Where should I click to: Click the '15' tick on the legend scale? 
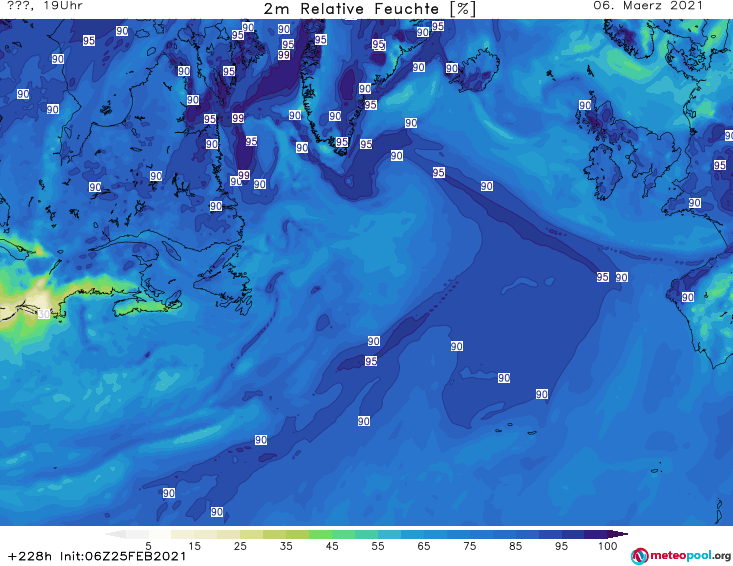click(x=194, y=546)
